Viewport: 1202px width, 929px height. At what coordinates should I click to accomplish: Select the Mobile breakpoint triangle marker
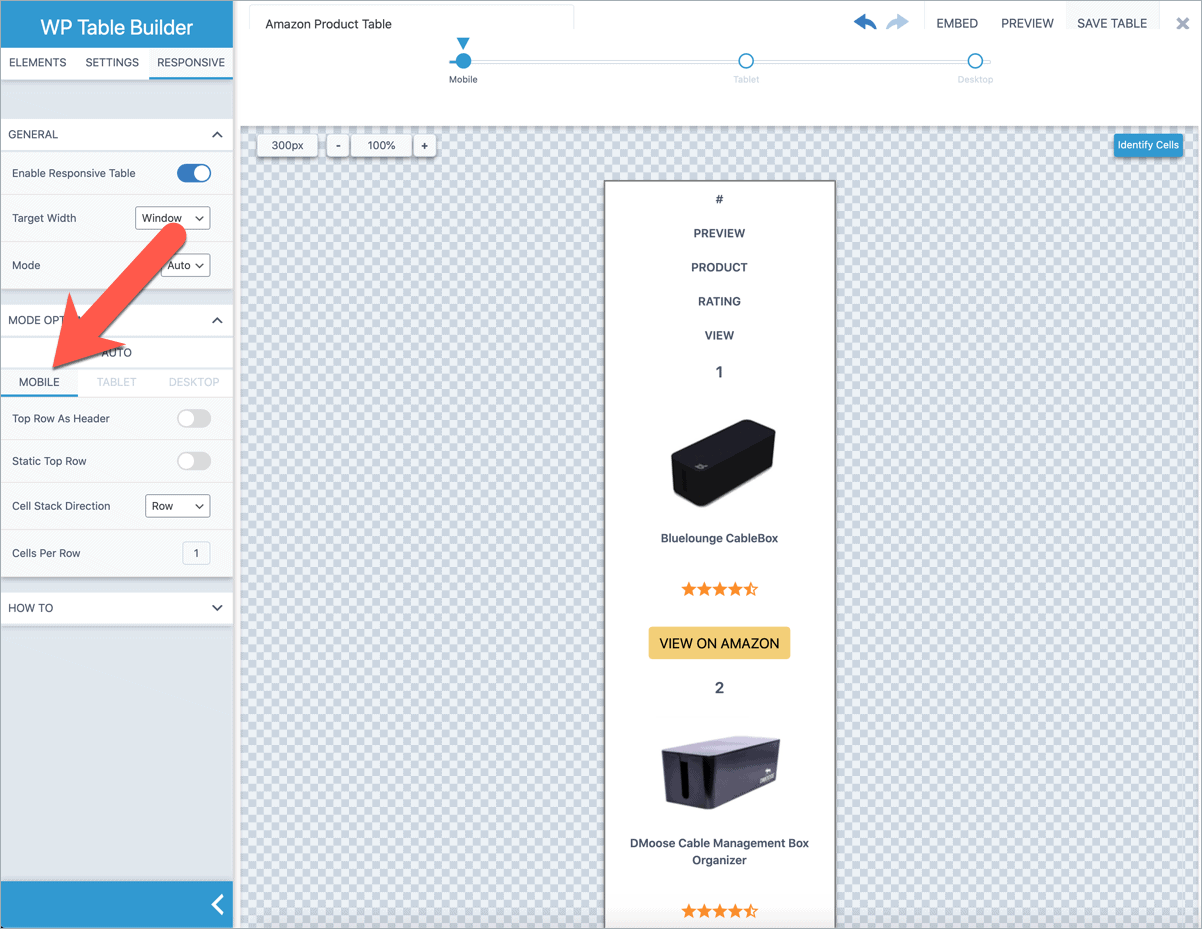point(463,42)
